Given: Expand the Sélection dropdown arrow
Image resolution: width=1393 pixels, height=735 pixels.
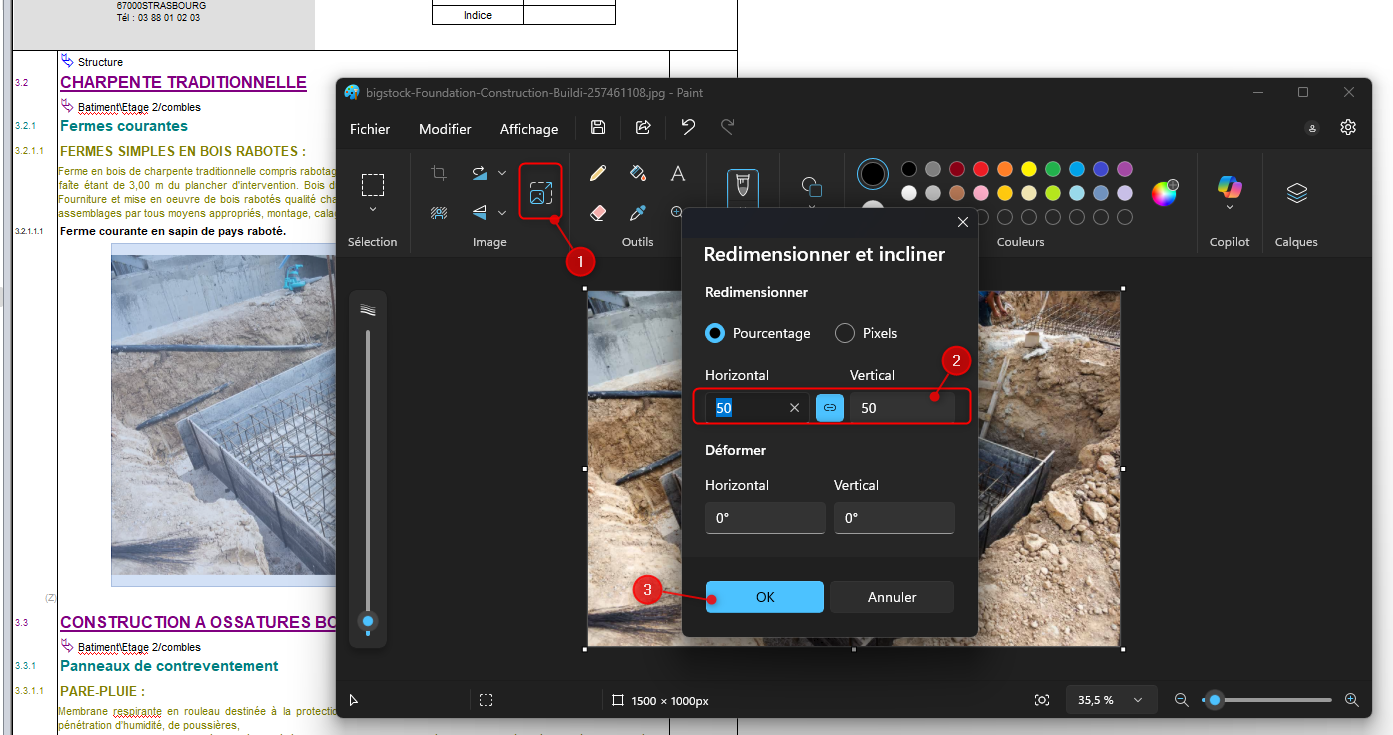Looking at the screenshot, I should pos(373,210).
